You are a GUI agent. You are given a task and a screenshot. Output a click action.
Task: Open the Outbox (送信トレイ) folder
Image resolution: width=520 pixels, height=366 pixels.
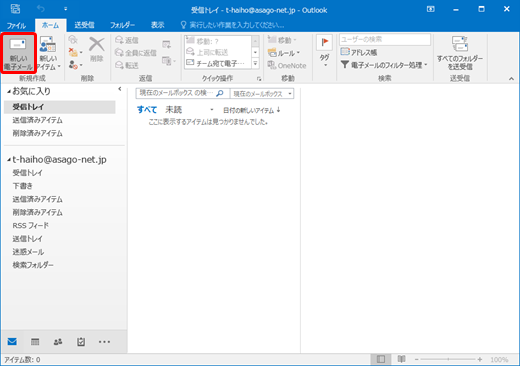27,238
